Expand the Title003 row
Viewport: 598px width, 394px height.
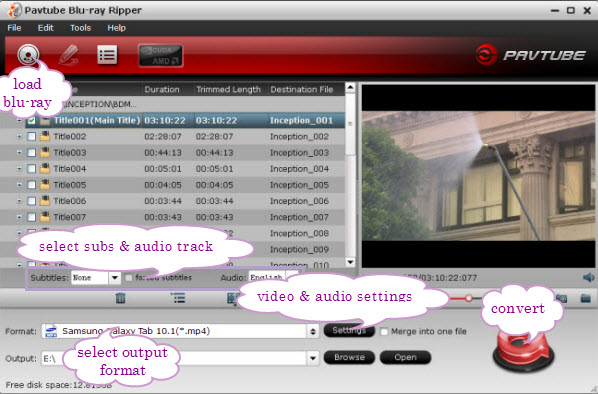coord(19,153)
